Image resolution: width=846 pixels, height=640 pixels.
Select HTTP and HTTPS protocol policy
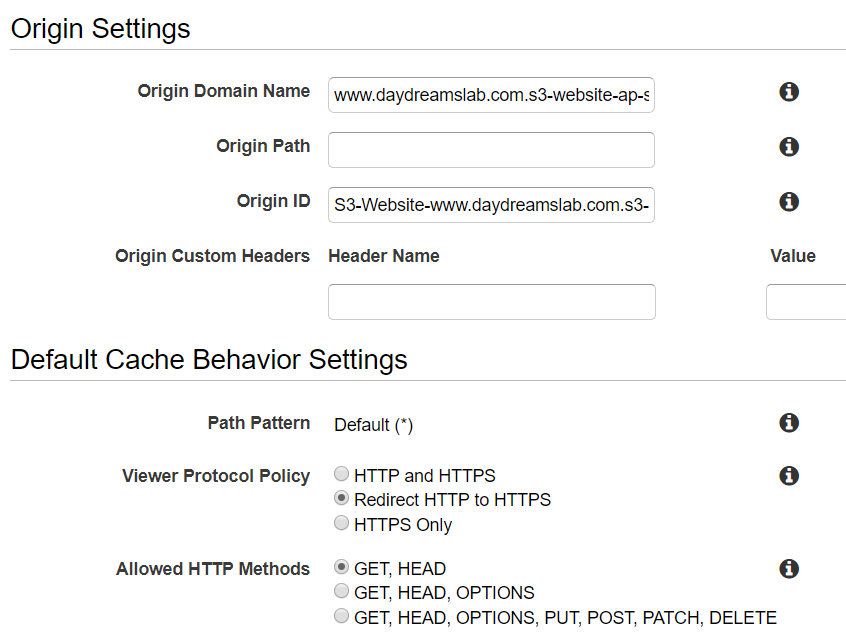[x=342, y=475]
